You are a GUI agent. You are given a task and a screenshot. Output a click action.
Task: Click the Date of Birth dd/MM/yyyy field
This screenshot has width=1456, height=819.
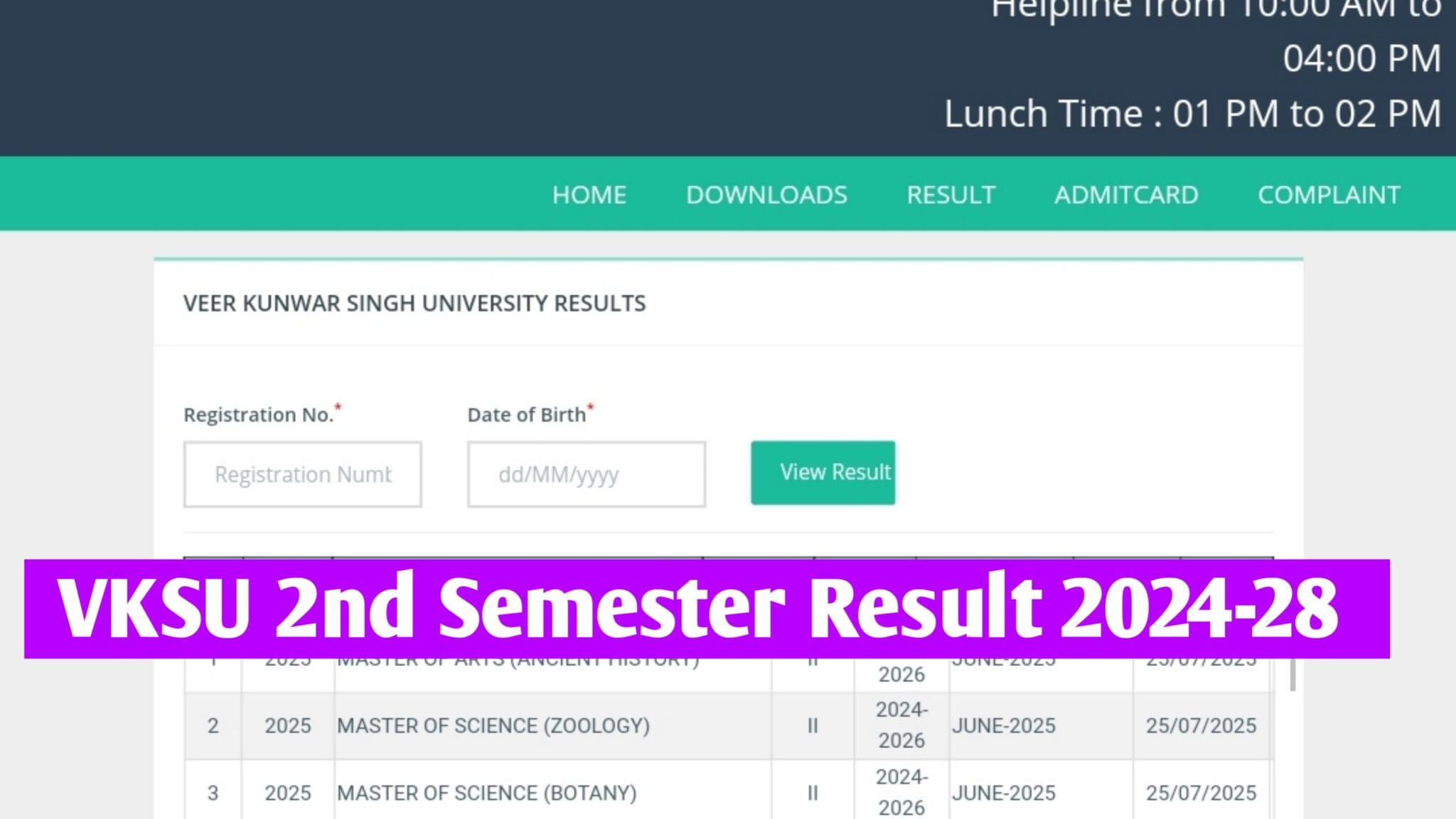point(585,474)
